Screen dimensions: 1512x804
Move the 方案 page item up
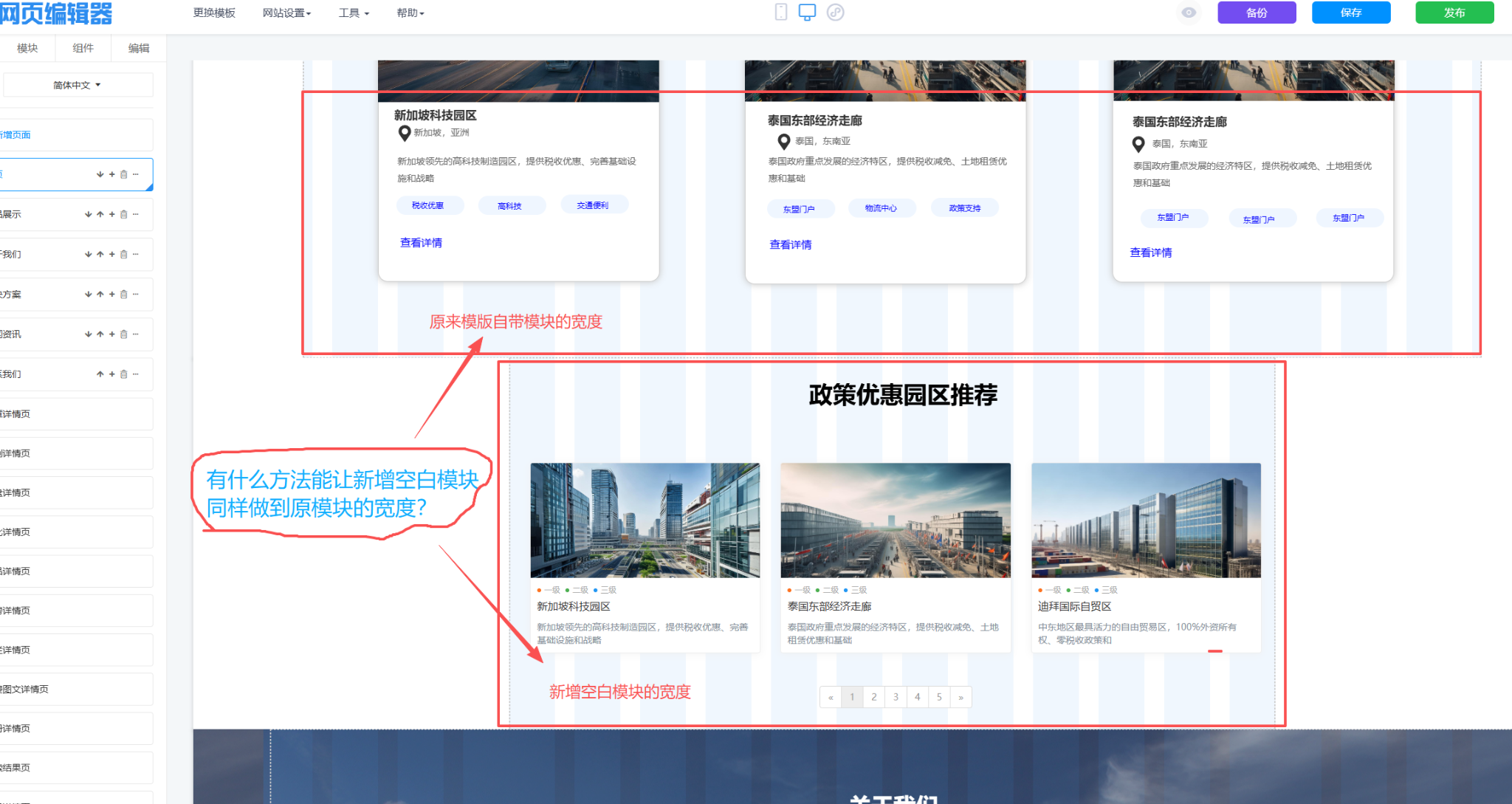click(100, 295)
